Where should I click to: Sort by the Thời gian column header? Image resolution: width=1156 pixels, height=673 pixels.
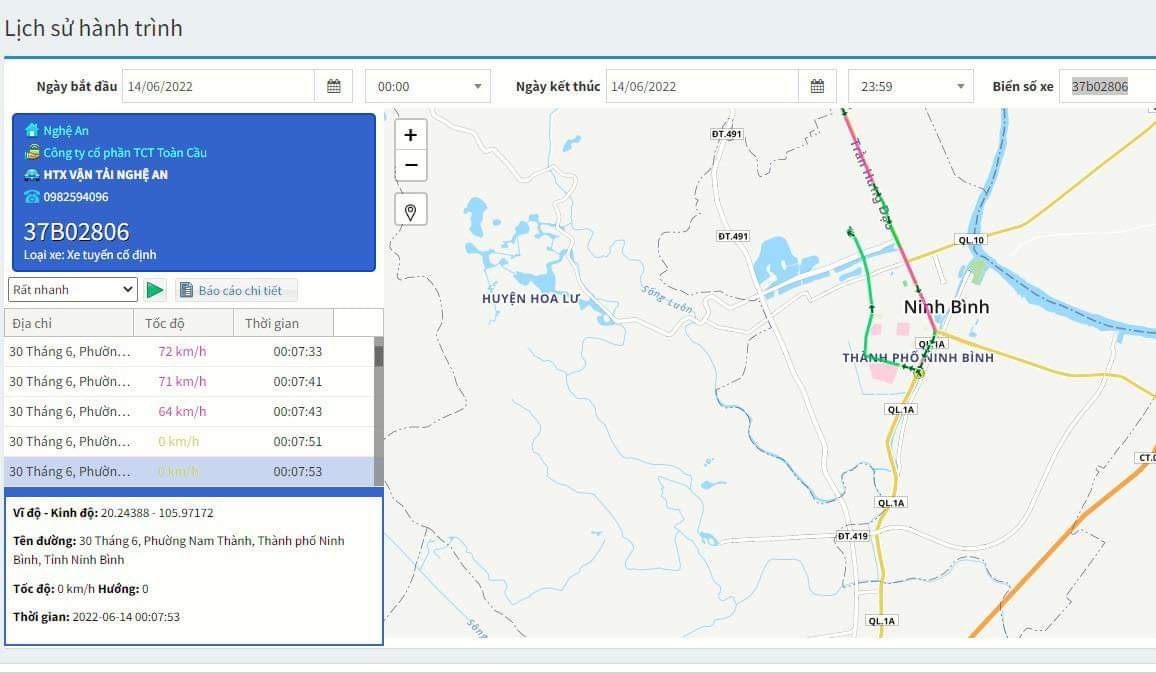pos(284,323)
